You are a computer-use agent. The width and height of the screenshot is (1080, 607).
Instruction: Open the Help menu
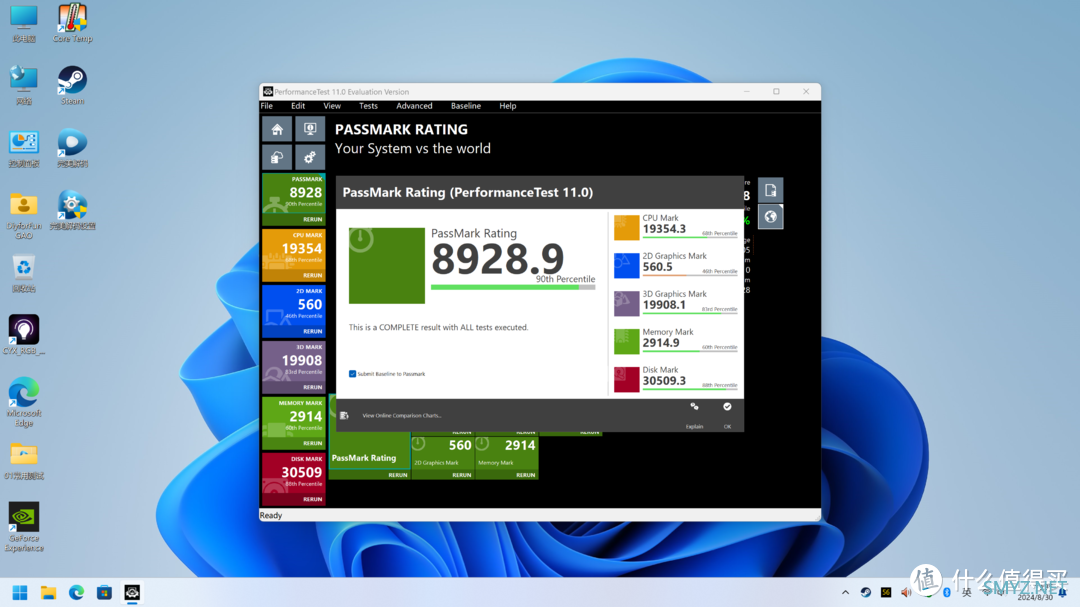(x=508, y=106)
